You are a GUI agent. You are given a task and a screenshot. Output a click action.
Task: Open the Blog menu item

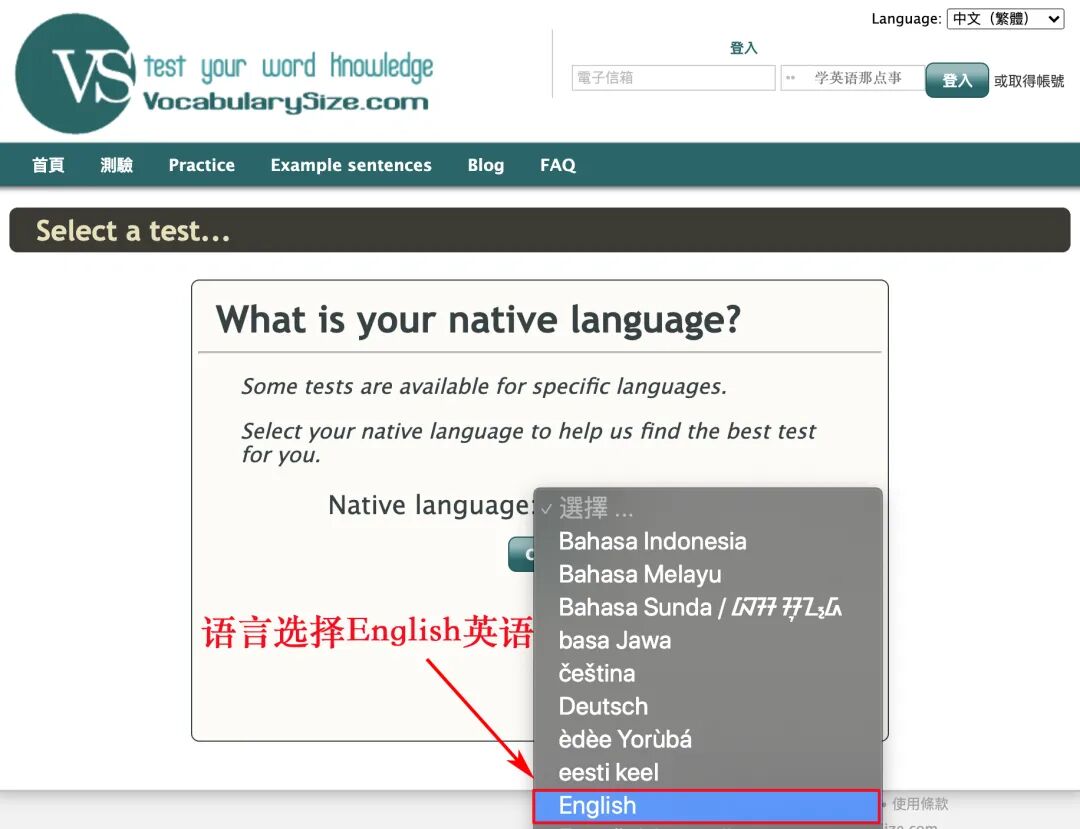[x=486, y=165]
